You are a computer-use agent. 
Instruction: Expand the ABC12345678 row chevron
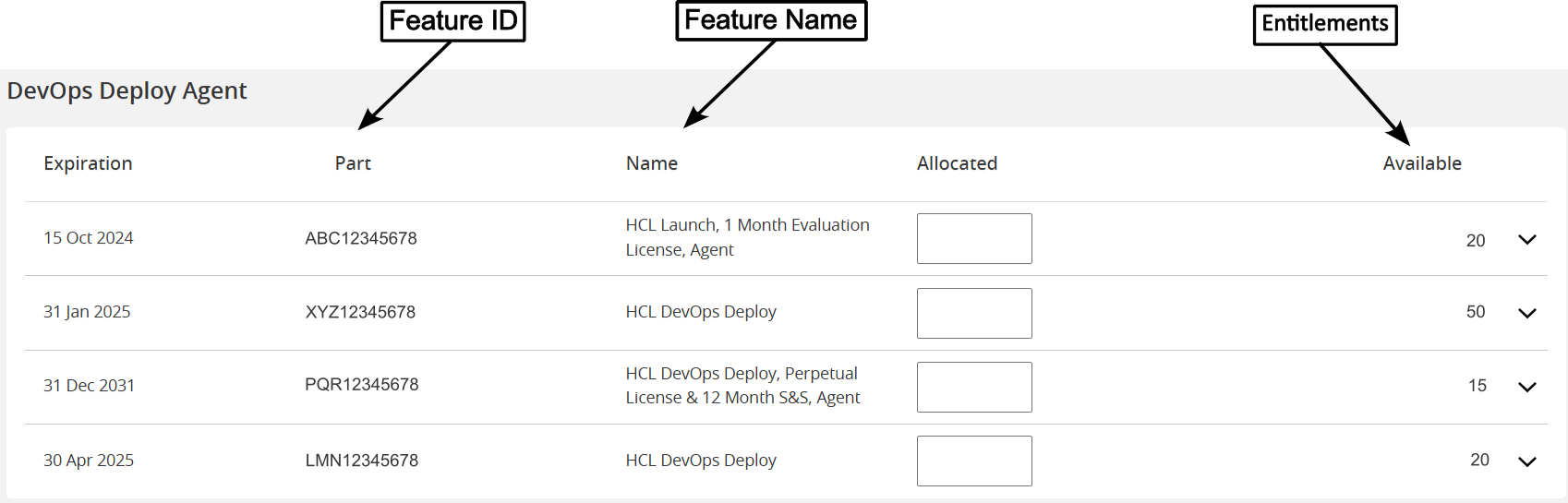[x=1526, y=240]
